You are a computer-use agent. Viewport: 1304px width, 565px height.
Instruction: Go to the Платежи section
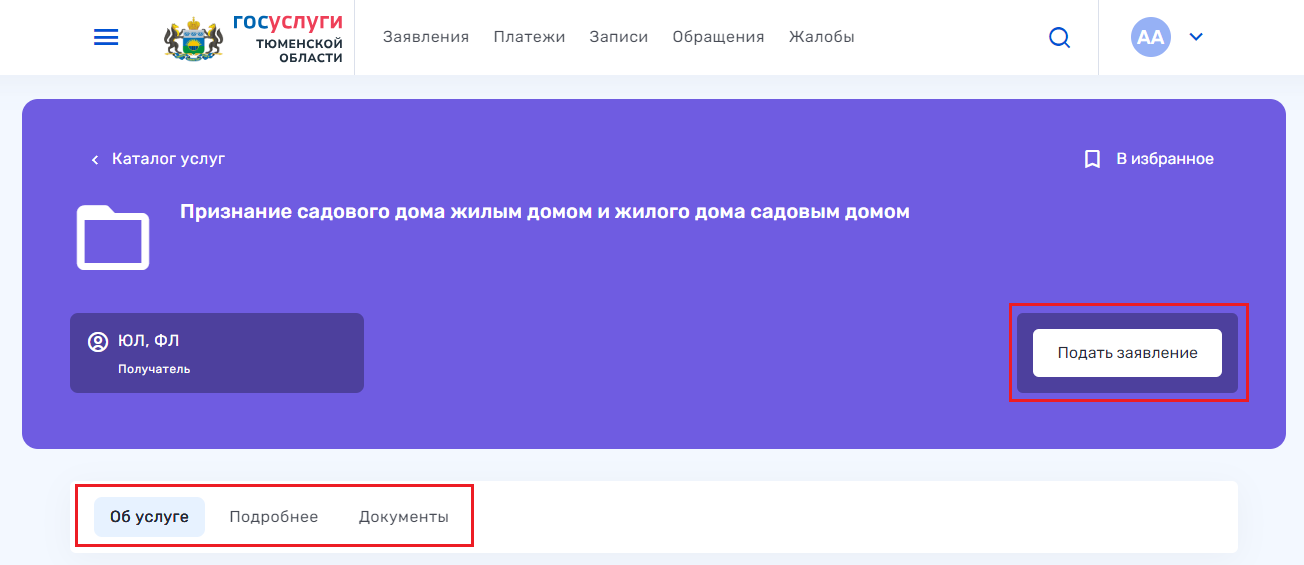(529, 37)
